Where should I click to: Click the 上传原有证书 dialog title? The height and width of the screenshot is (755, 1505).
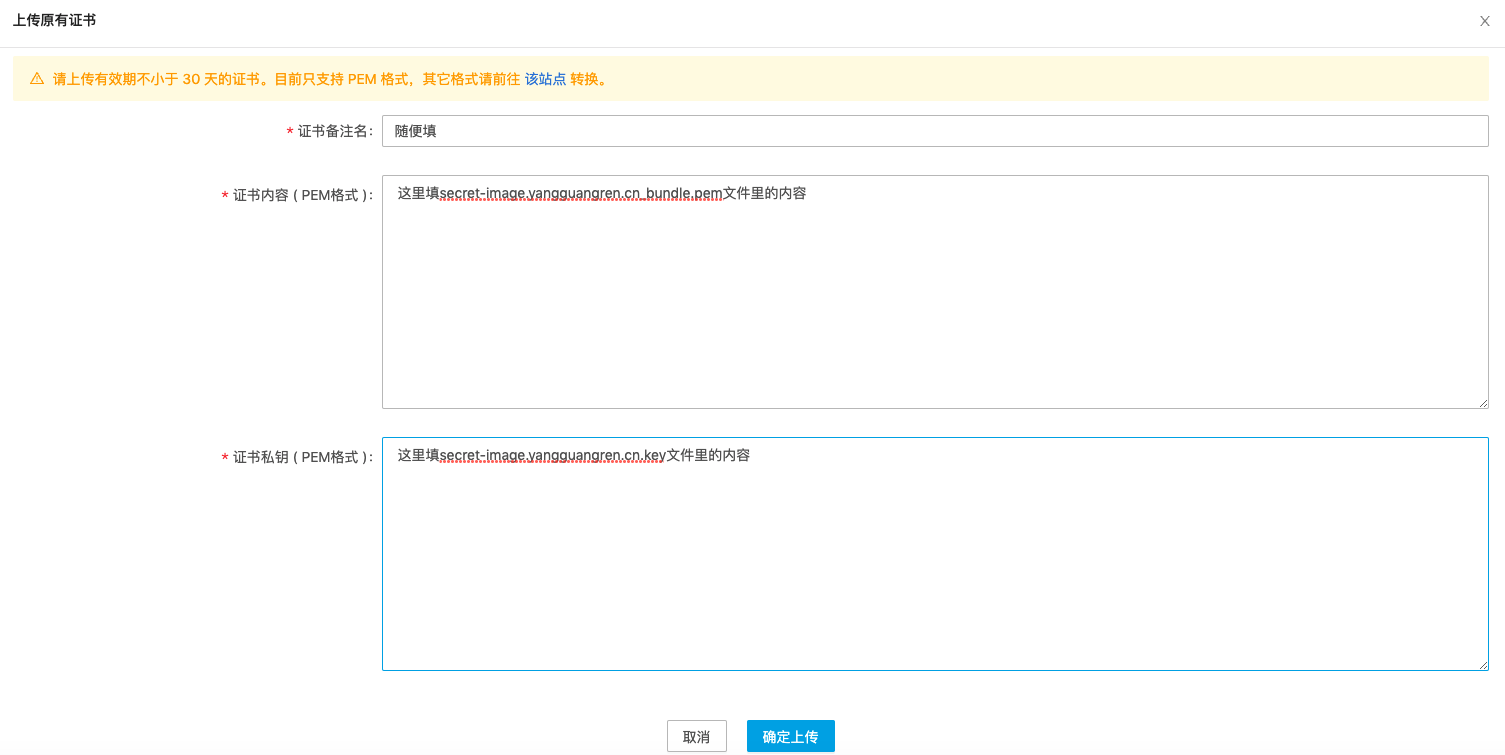[x=54, y=20]
